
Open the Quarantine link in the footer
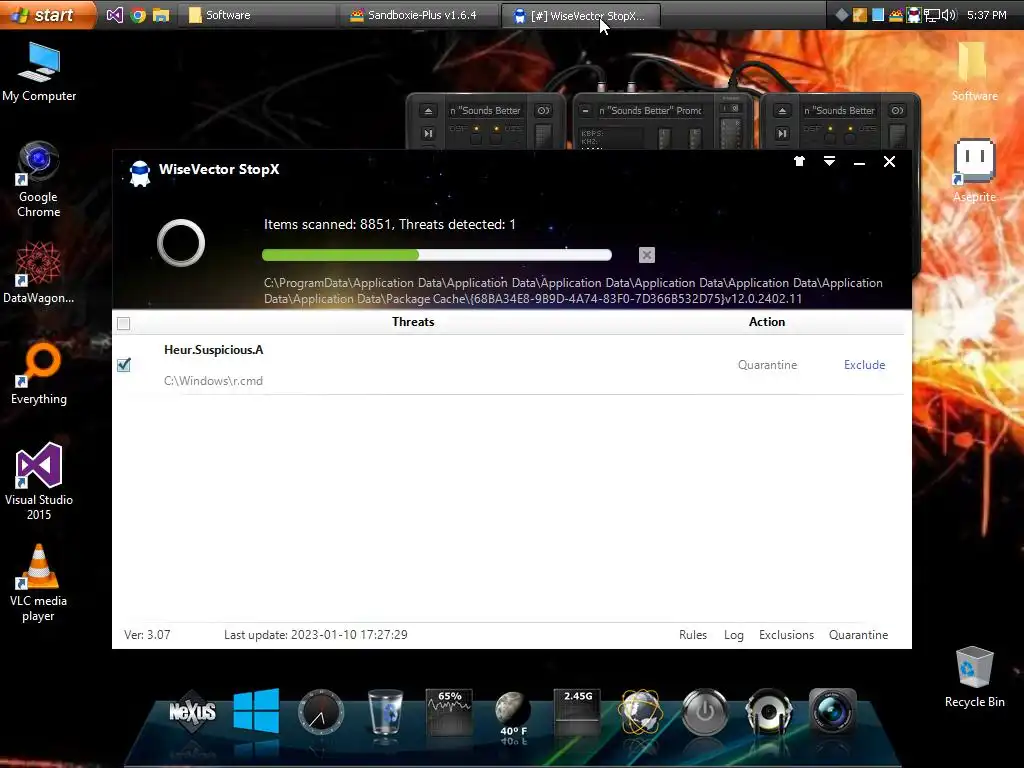click(x=858, y=635)
